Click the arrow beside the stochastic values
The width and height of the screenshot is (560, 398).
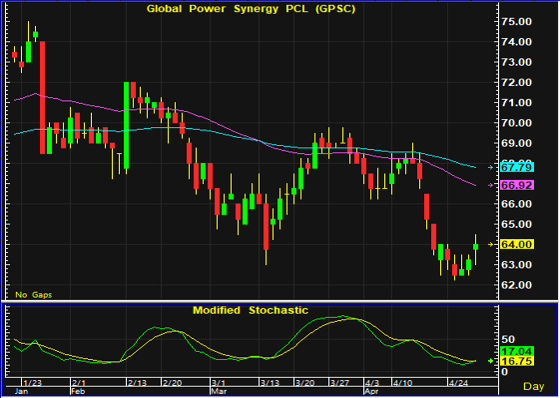[491, 361]
